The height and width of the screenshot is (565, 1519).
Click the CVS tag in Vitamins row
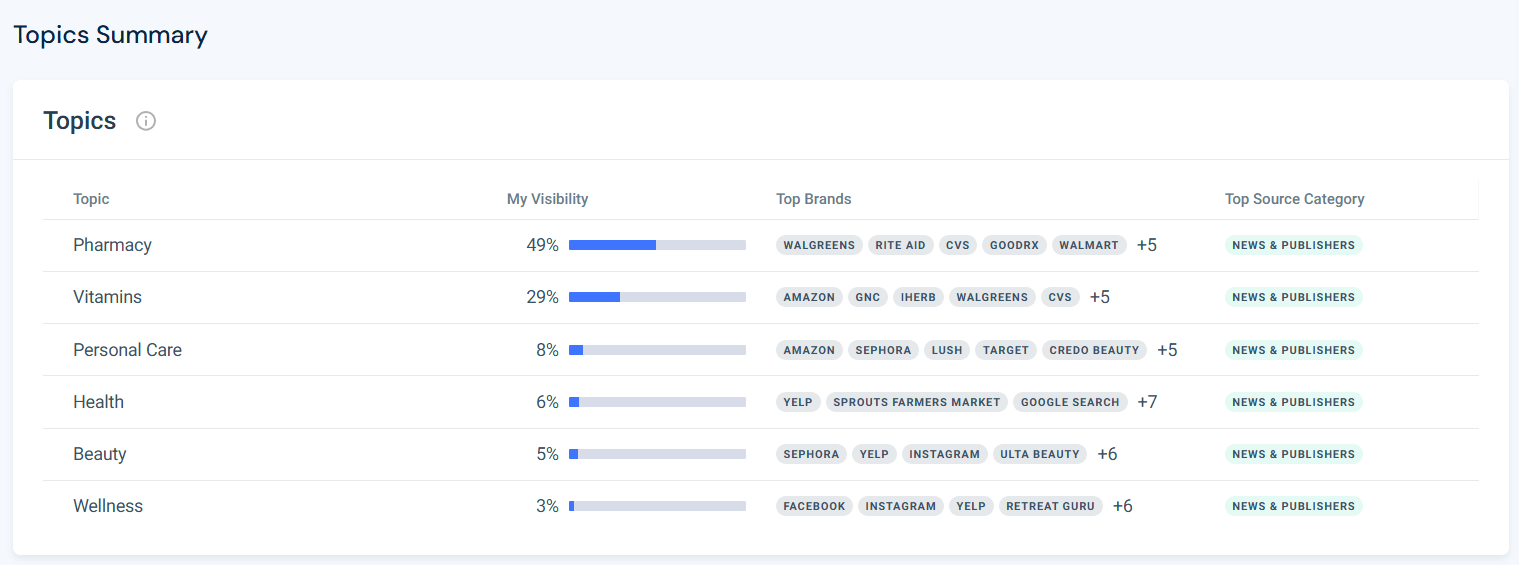pyautogui.click(x=1060, y=297)
